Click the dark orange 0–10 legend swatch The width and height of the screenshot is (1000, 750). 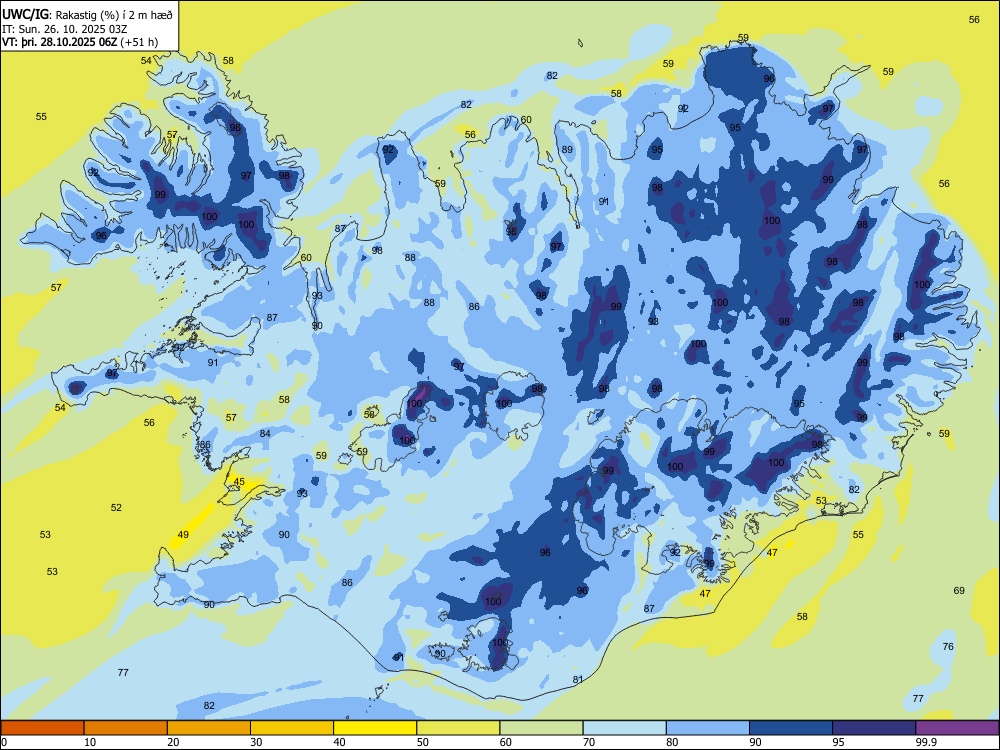(x=42, y=728)
